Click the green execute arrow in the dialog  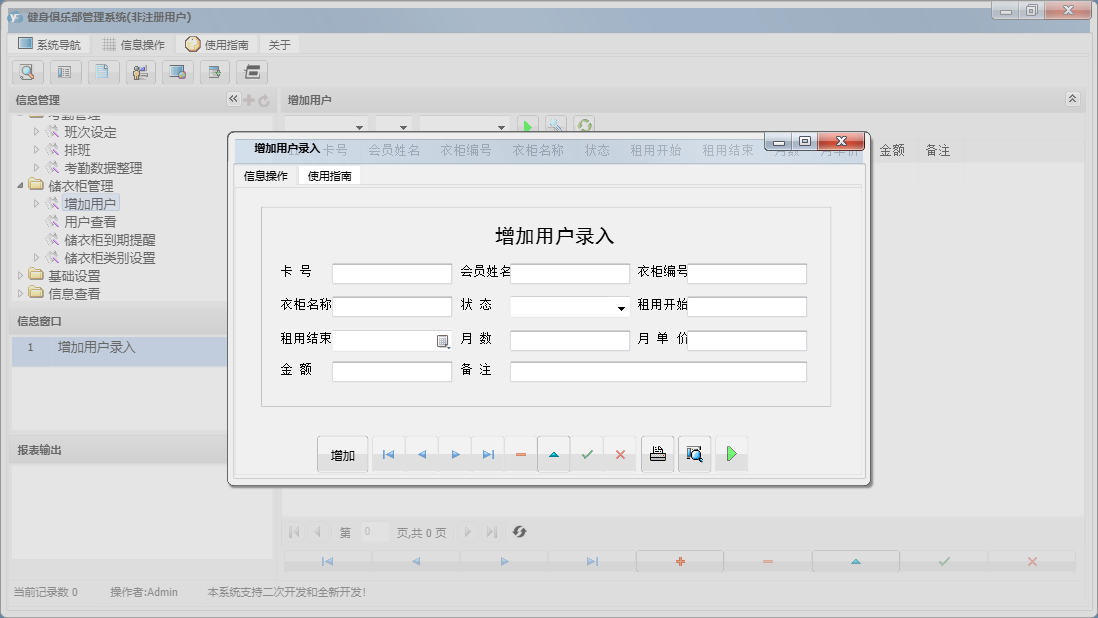click(731, 453)
